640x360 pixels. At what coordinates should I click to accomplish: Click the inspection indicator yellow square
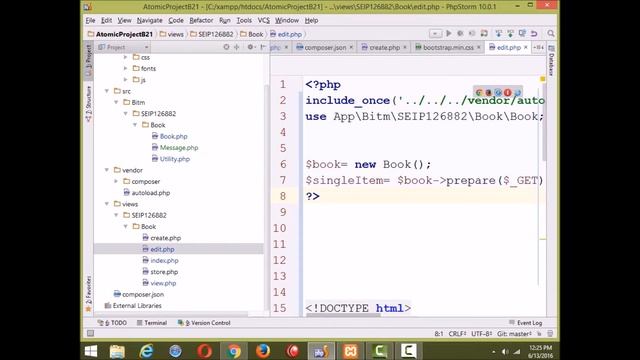(542, 78)
